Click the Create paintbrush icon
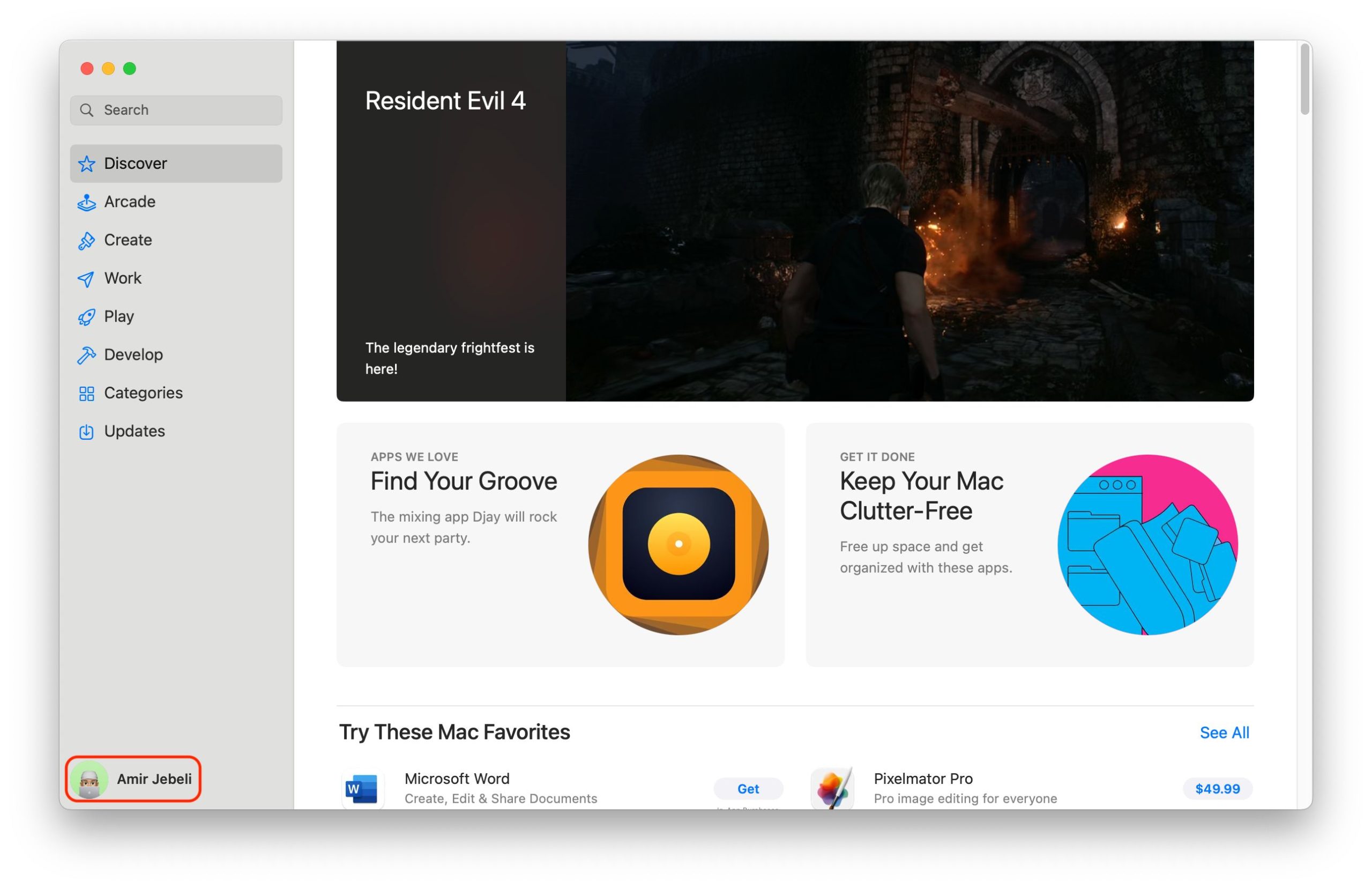Screen dimensions: 1372x888 pyautogui.click(x=86, y=240)
